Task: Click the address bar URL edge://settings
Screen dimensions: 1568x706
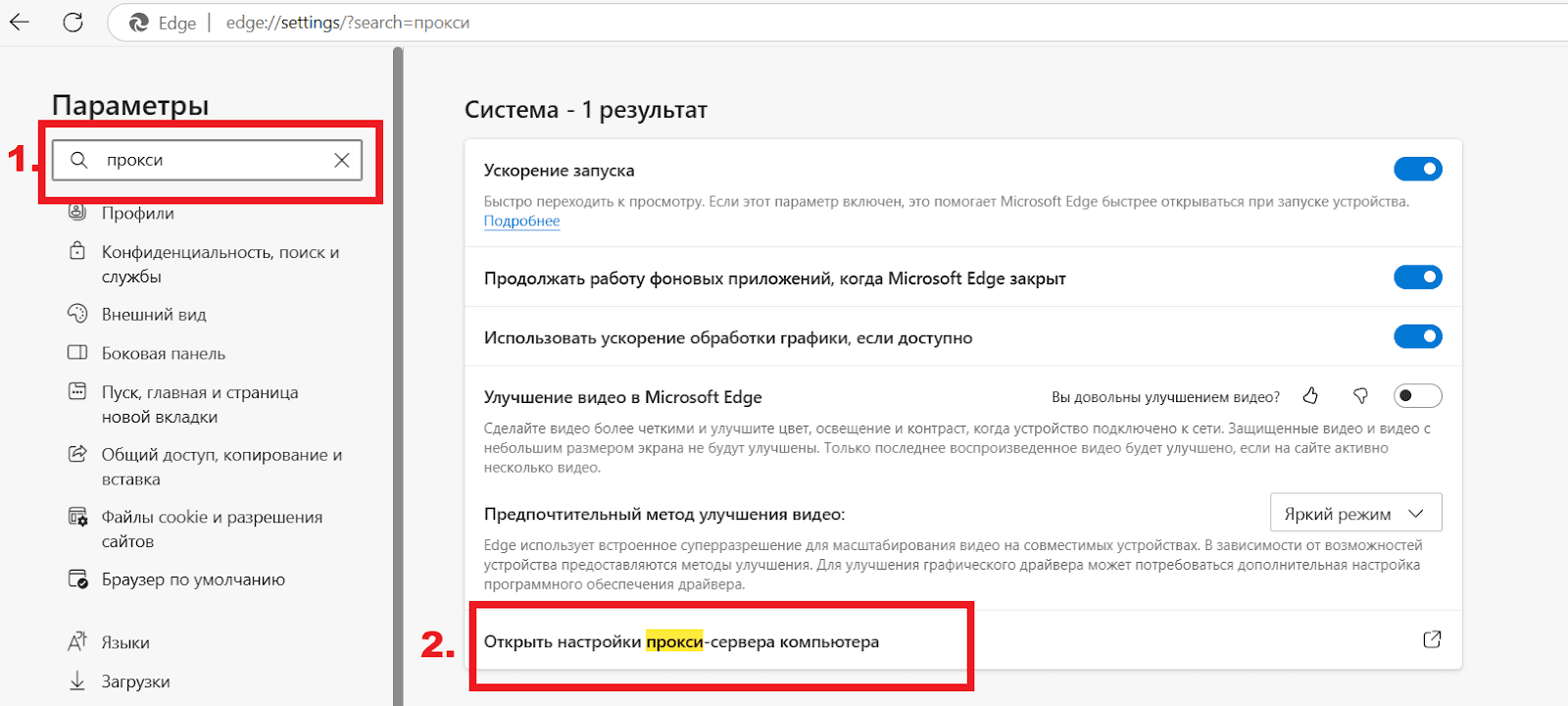Action: pos(348,23)
